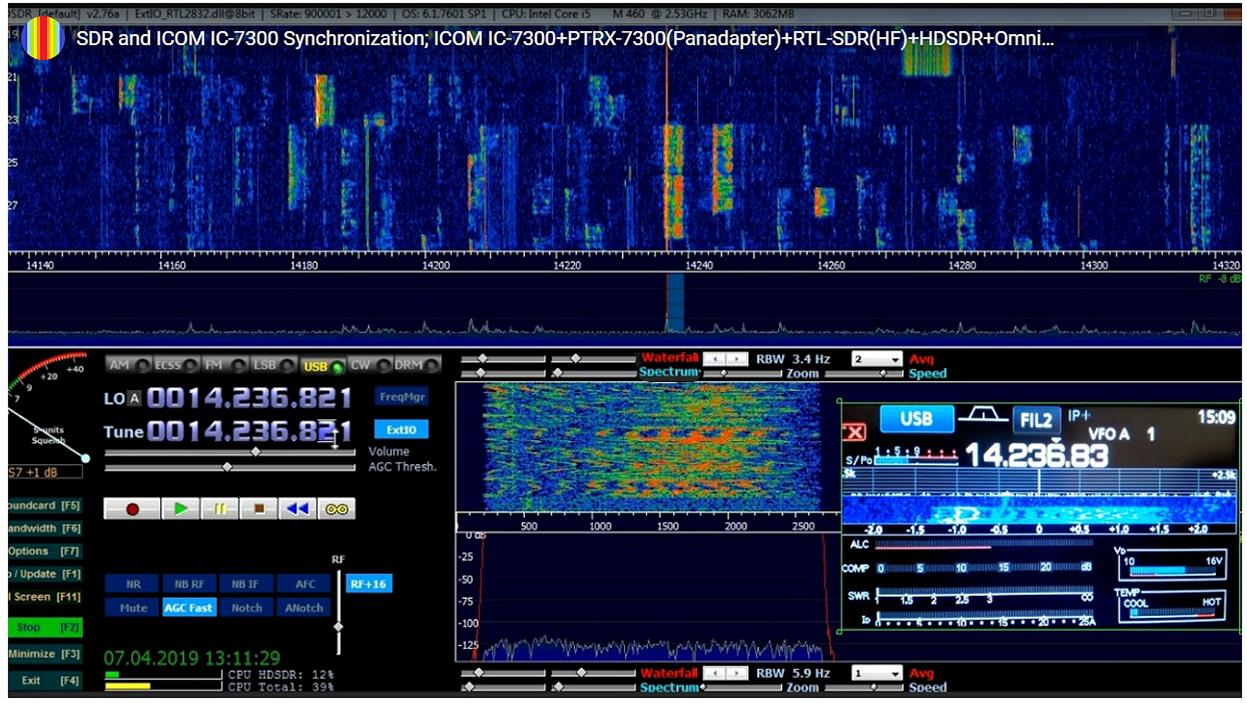The height and width of the screenshot is (703, 1247).
Task: Adjust the Volume slider
Action: 230,452
